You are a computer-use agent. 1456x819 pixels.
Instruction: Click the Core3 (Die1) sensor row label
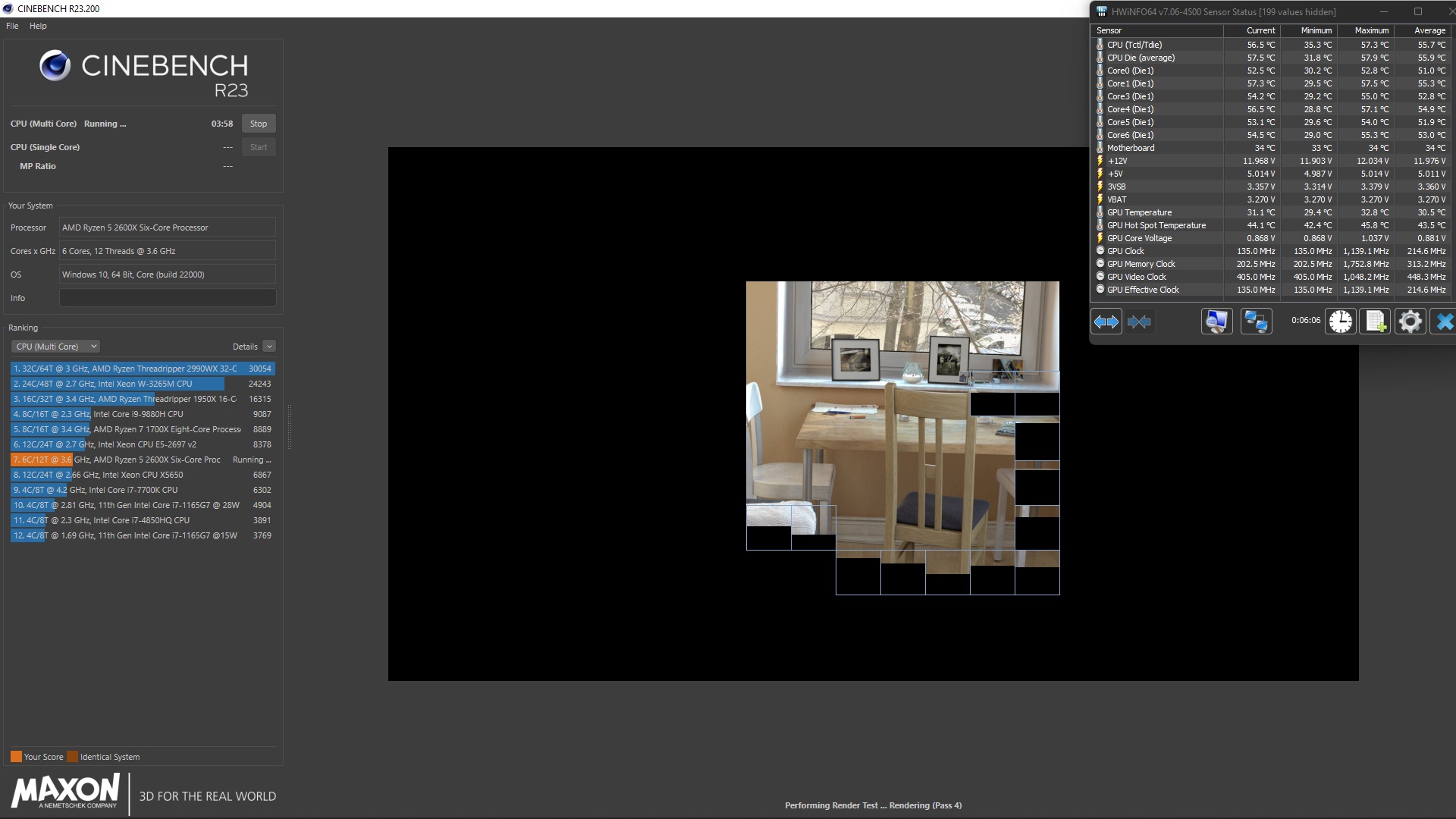pyautogui.click(x=1130, y=96)
